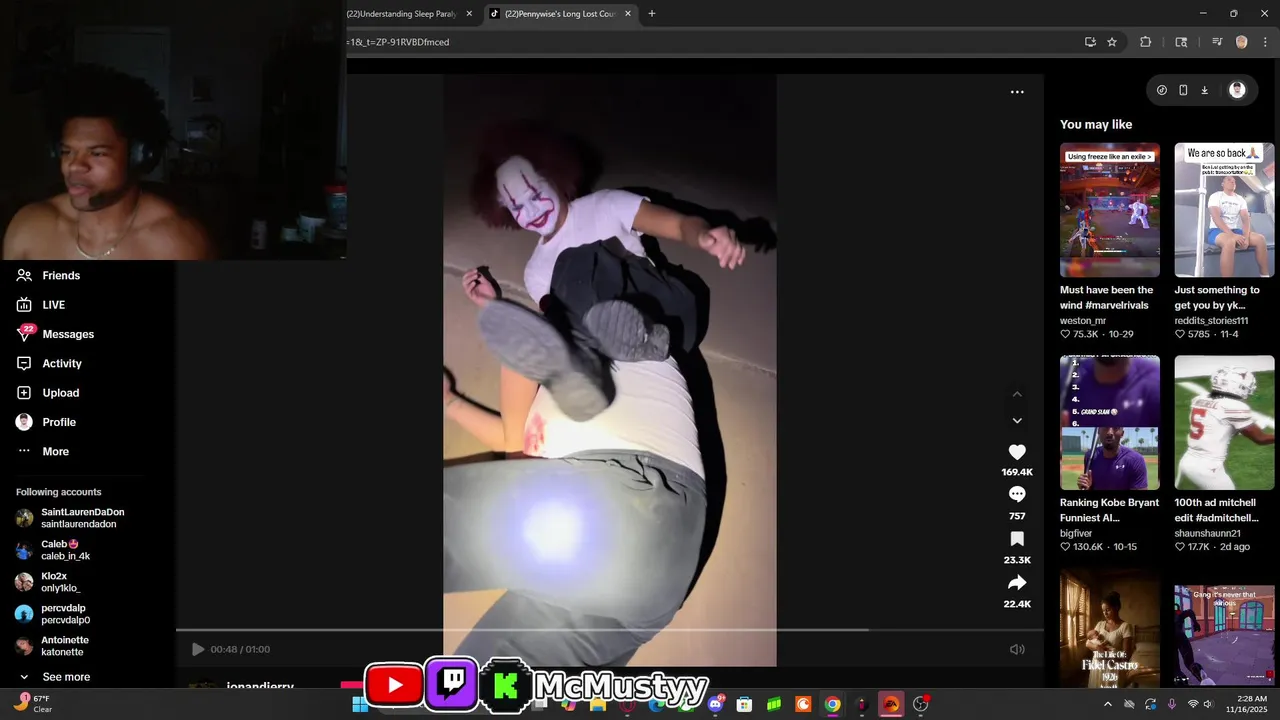Screen dimensions: 1280x720
Task: Show hidden system tray icons
Action: point(1107,704)
